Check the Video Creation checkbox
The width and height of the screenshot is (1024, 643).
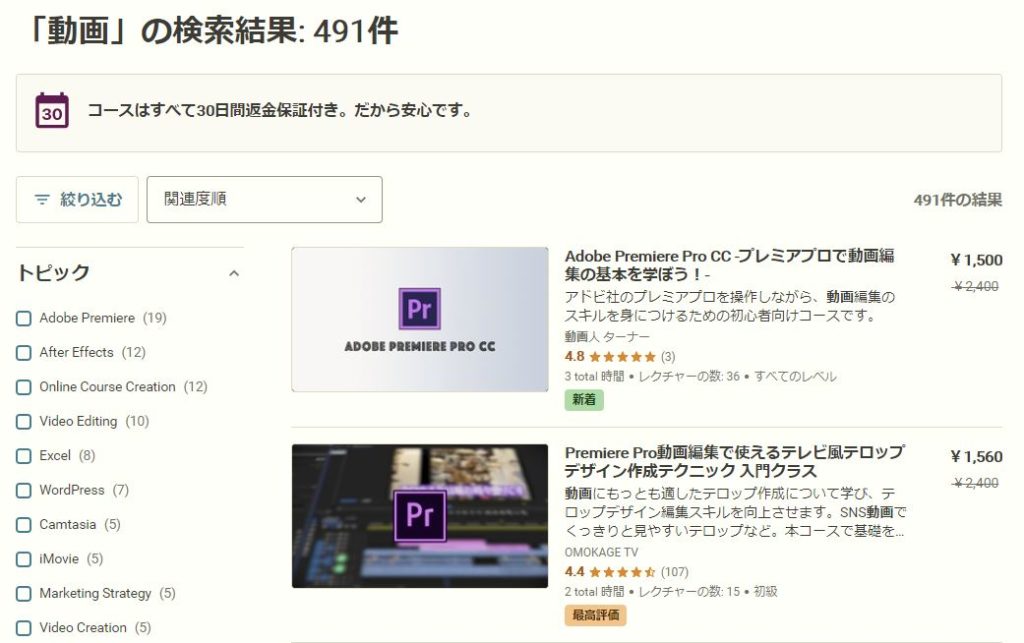click(24, 628)
